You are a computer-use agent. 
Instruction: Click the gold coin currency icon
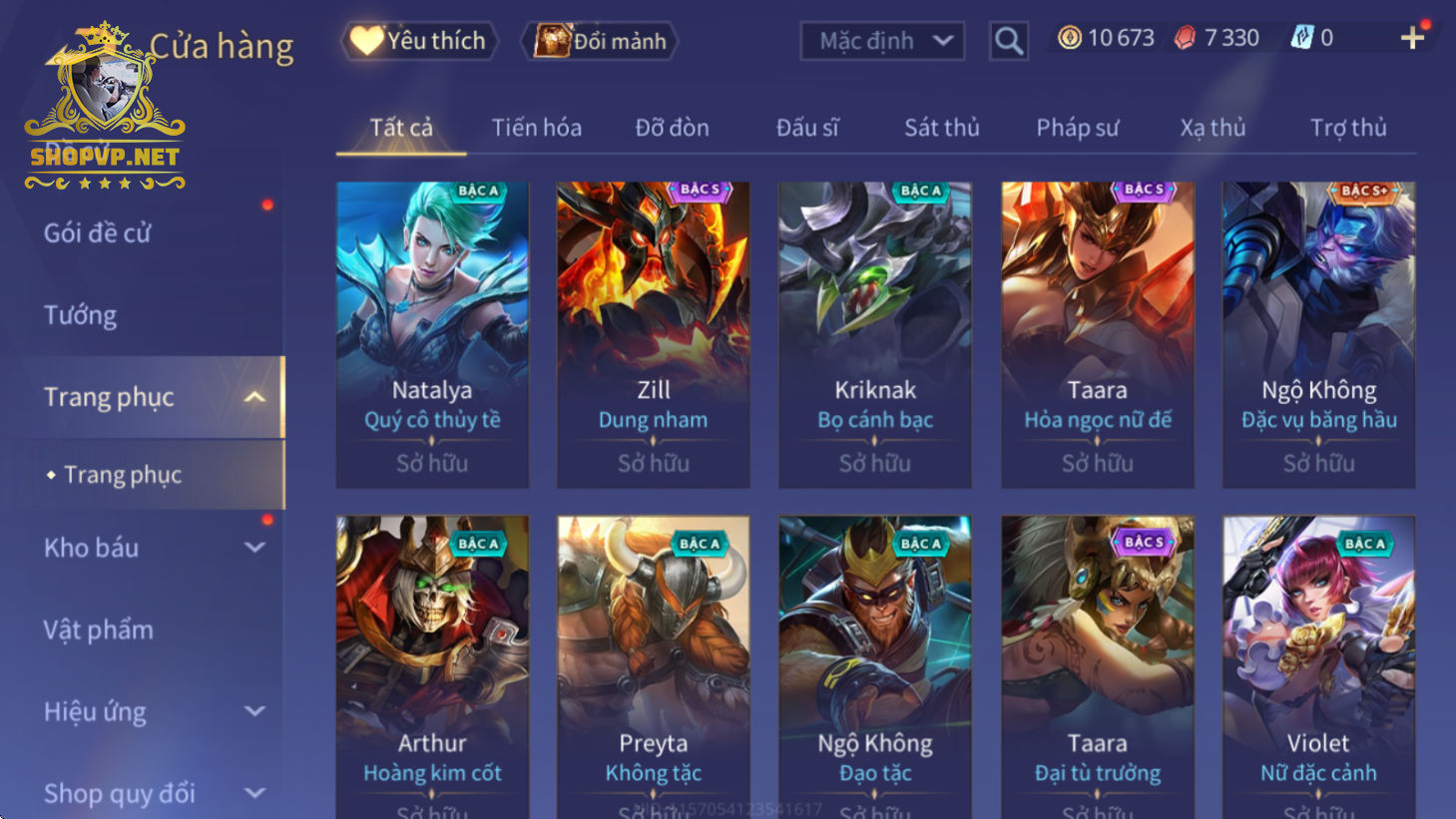1069,38
